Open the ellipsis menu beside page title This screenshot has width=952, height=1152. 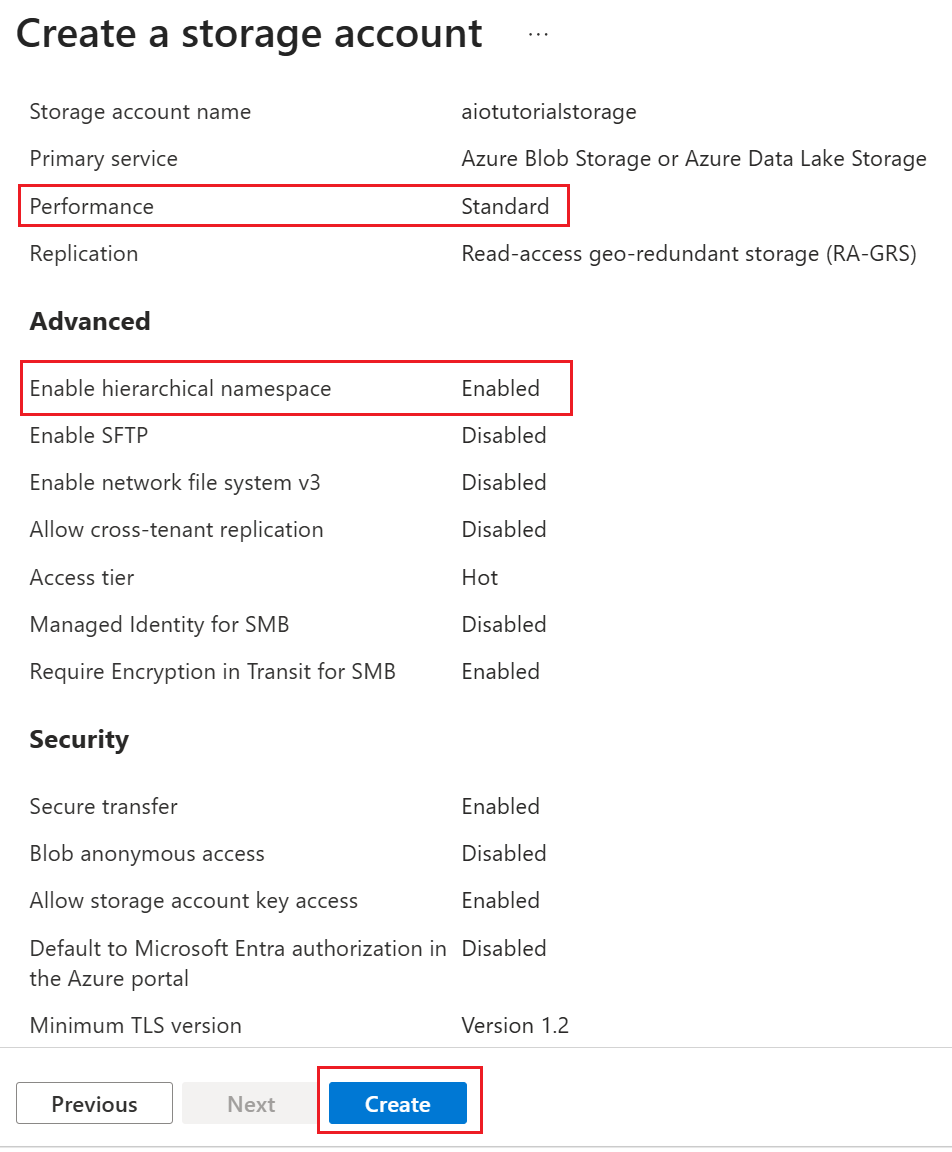pos(538,35)
